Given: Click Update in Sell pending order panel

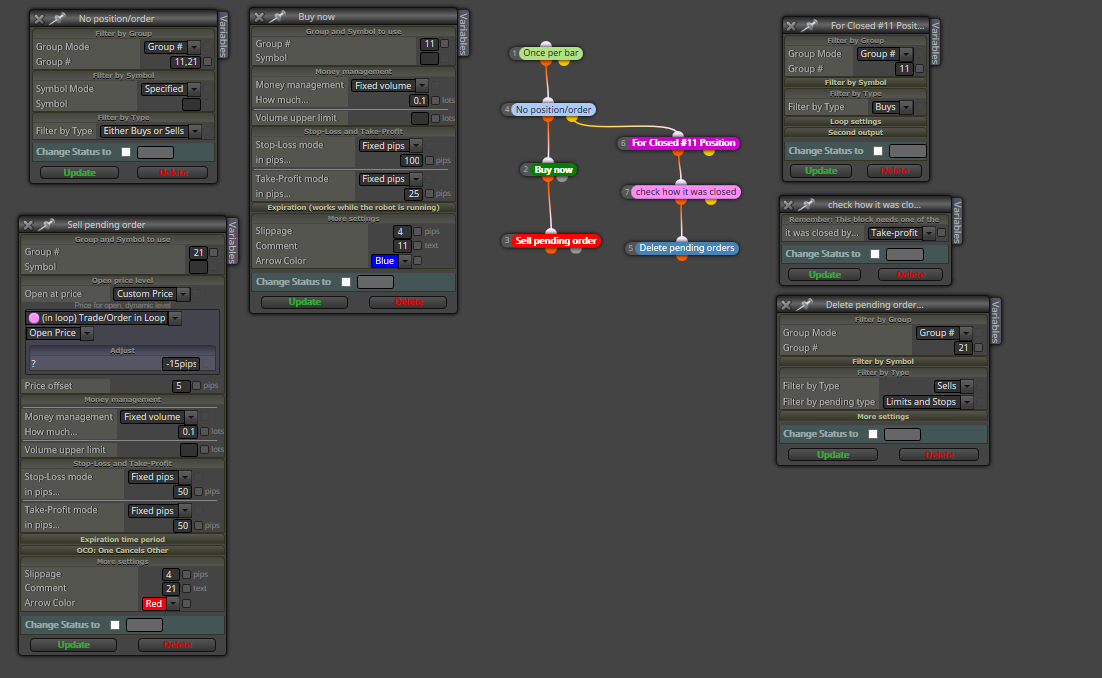Looking at the screenshot, I should pyautogui.click(x=74, y=645).
